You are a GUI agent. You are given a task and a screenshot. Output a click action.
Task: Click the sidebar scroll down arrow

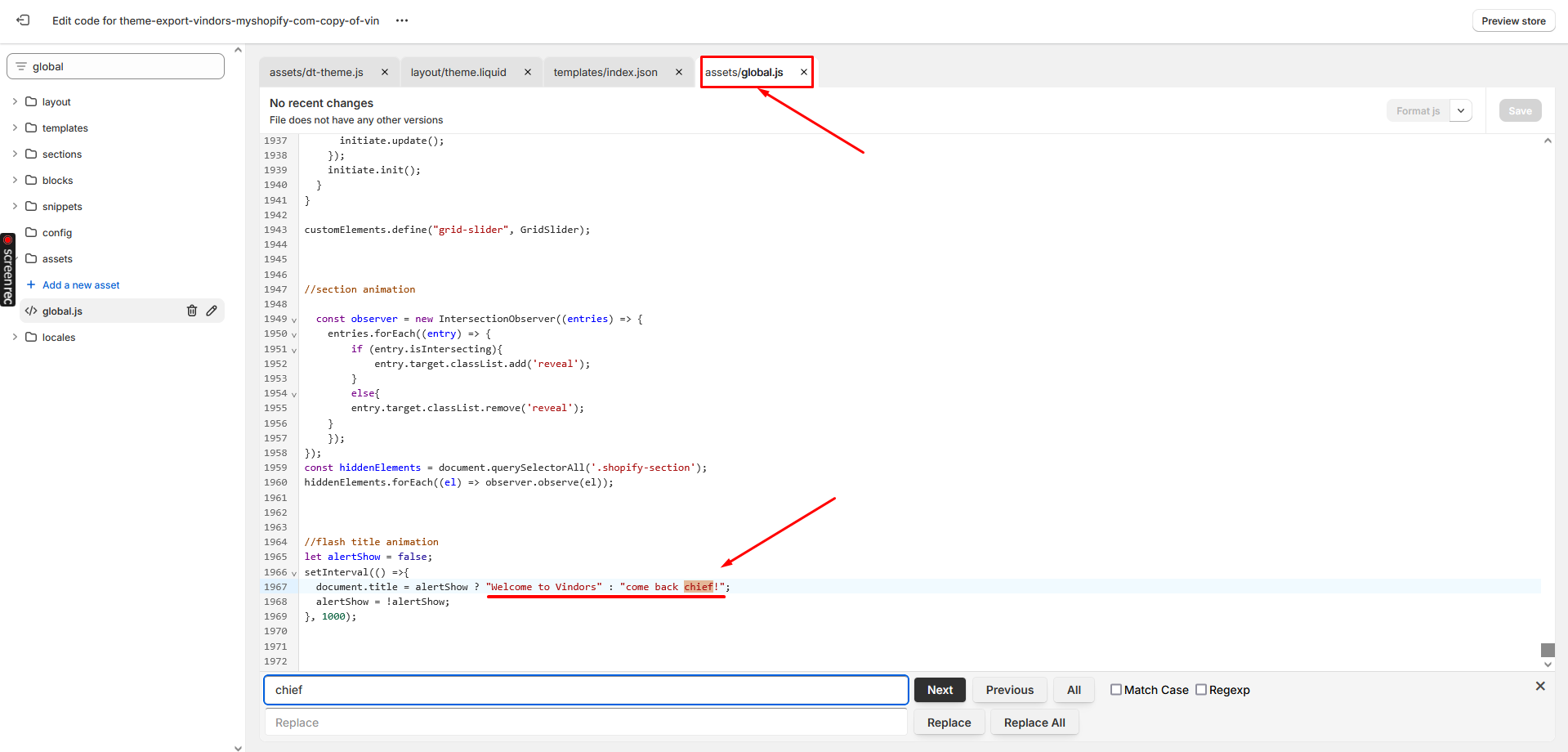(x=238, y=747)
